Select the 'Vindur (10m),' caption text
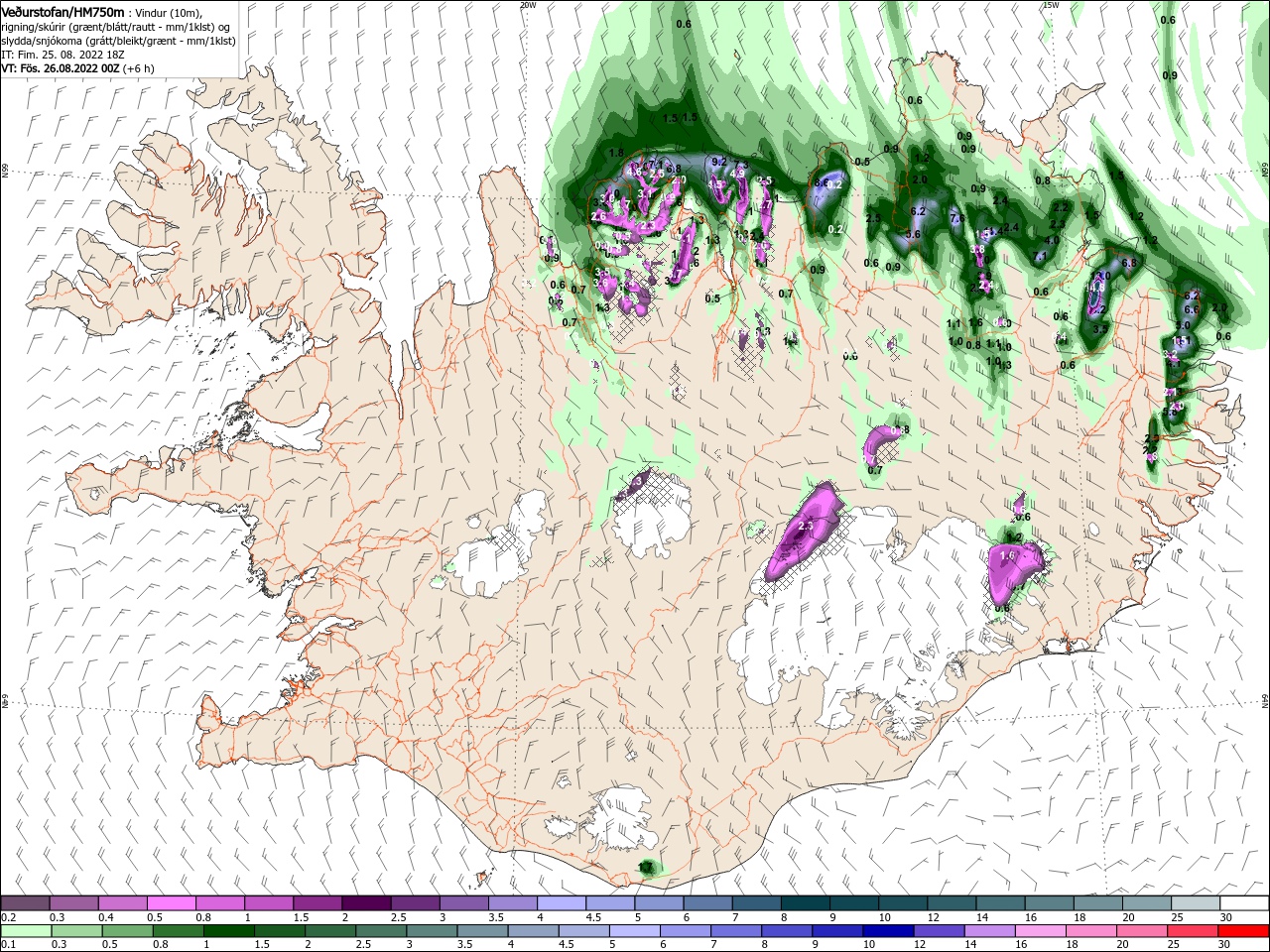The height and width of the screenshot is (952, 1270). (x=168, y=12)
